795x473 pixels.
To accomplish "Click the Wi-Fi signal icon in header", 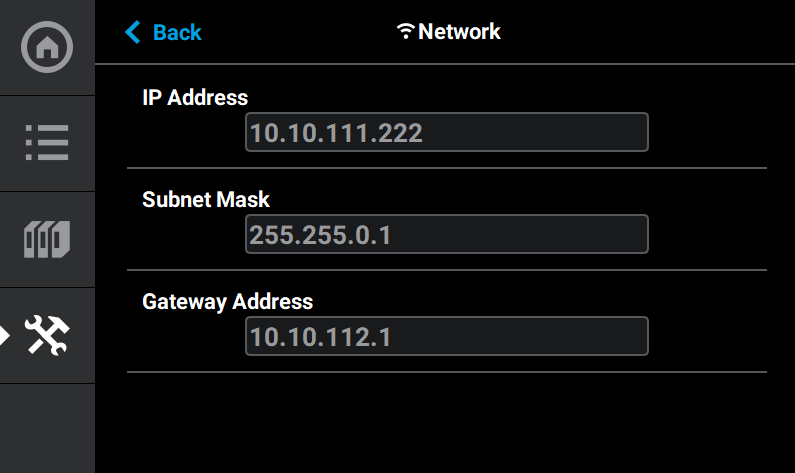I will click(x=405, y=32).
